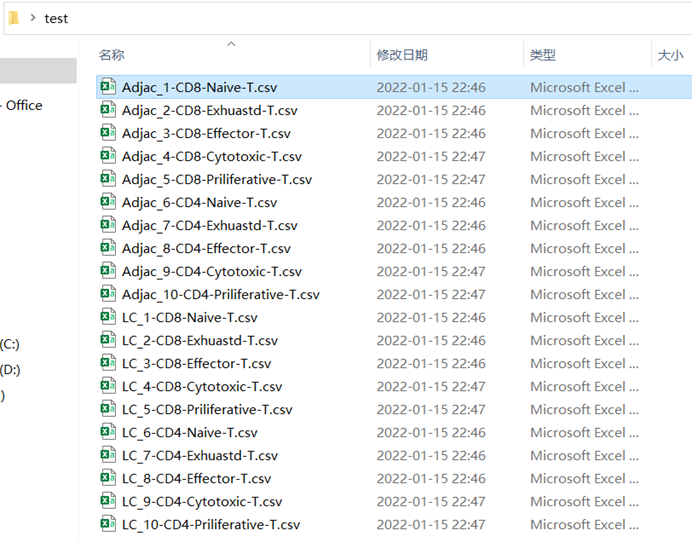Image resolution: width=692 pixels, height=542 pixels.
Task: Click the Excel icon of LC_2-CD8-Exhuastd-T.csv
Action: click(108, 339)
